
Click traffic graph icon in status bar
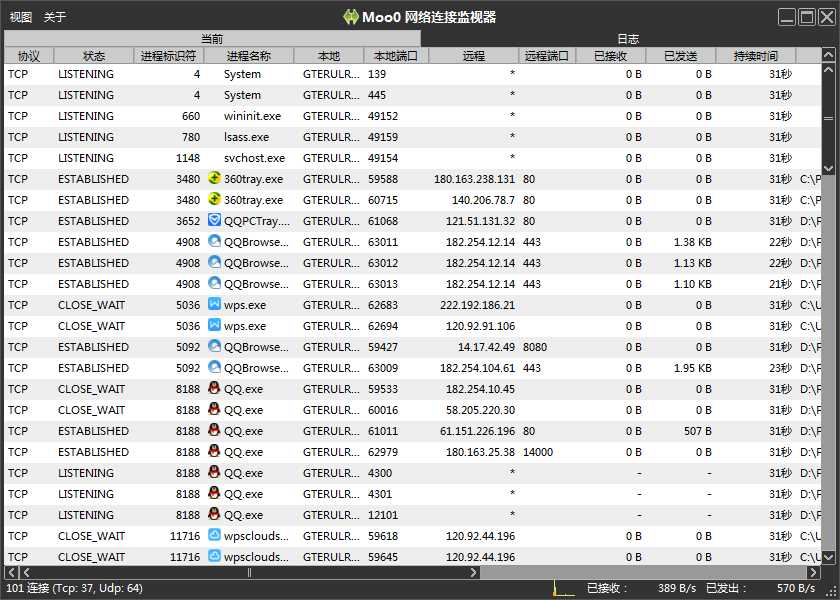563,588
